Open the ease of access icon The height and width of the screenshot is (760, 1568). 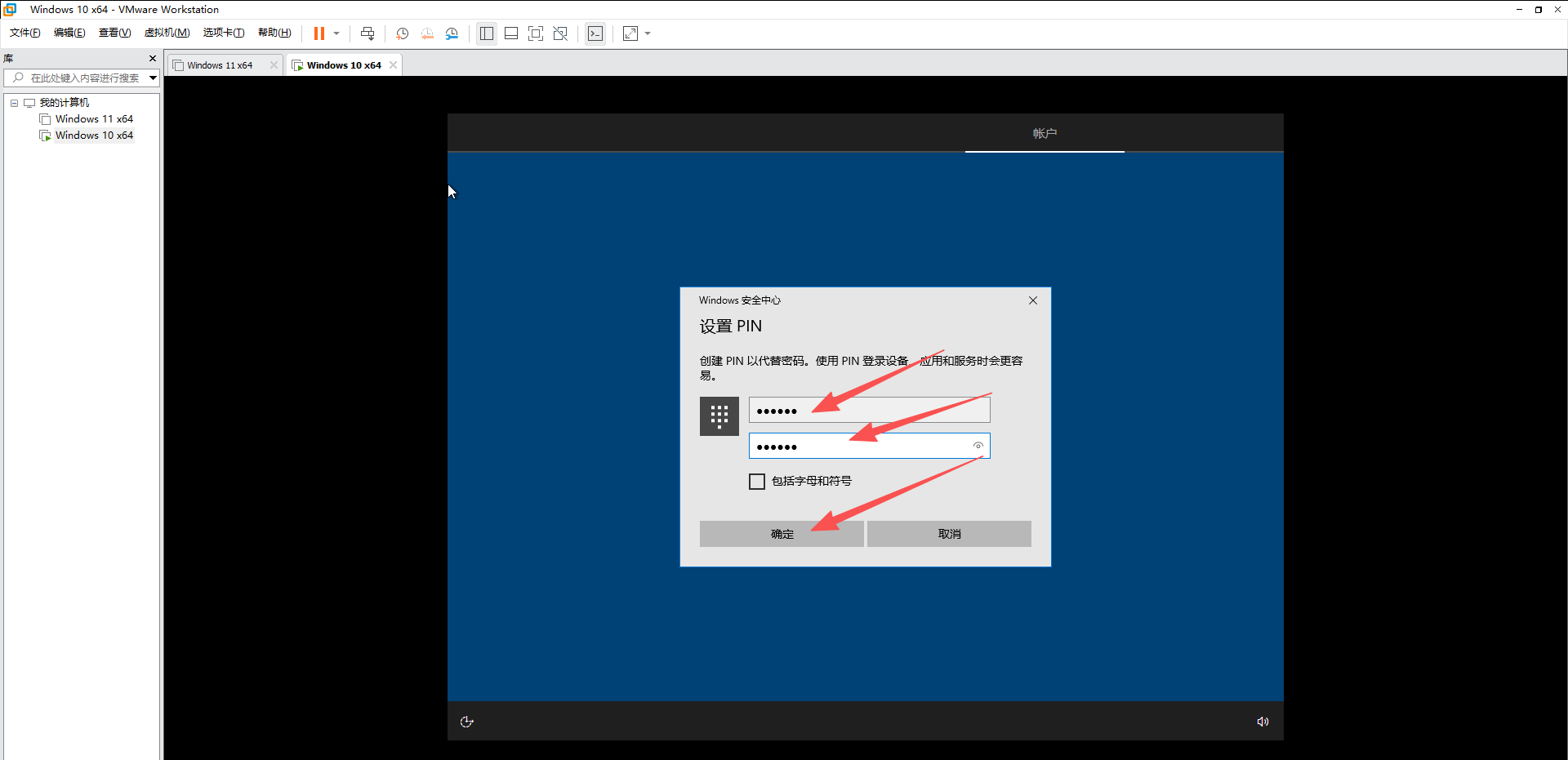click(467, 722)
